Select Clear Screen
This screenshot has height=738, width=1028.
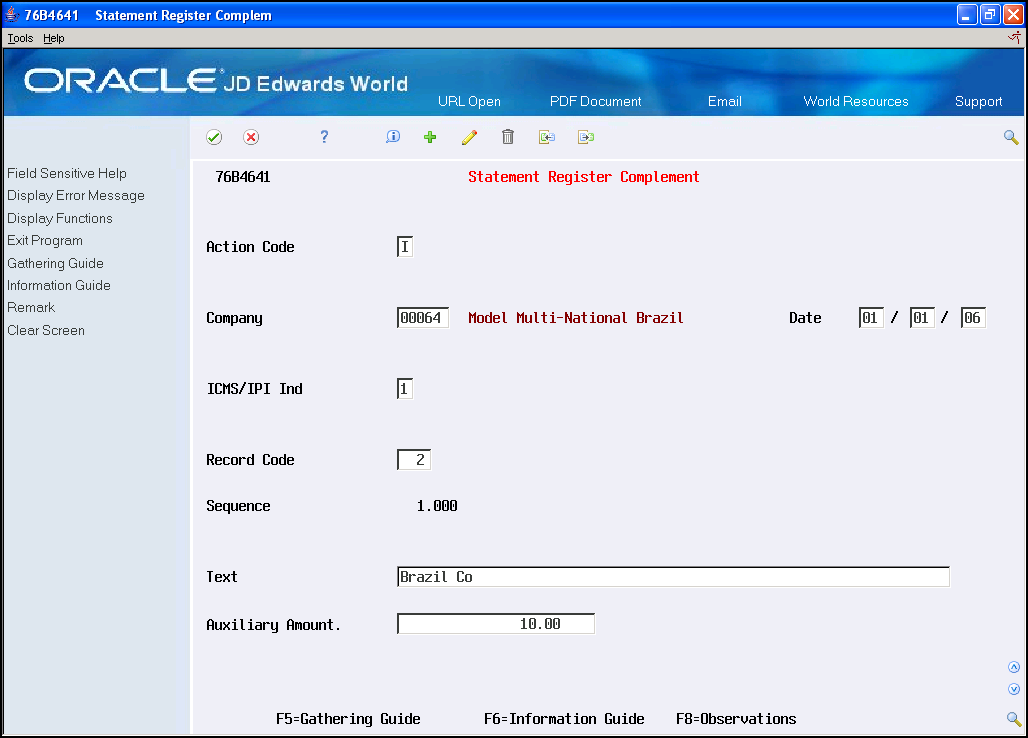pyautogui.click(x=46, y=330)
